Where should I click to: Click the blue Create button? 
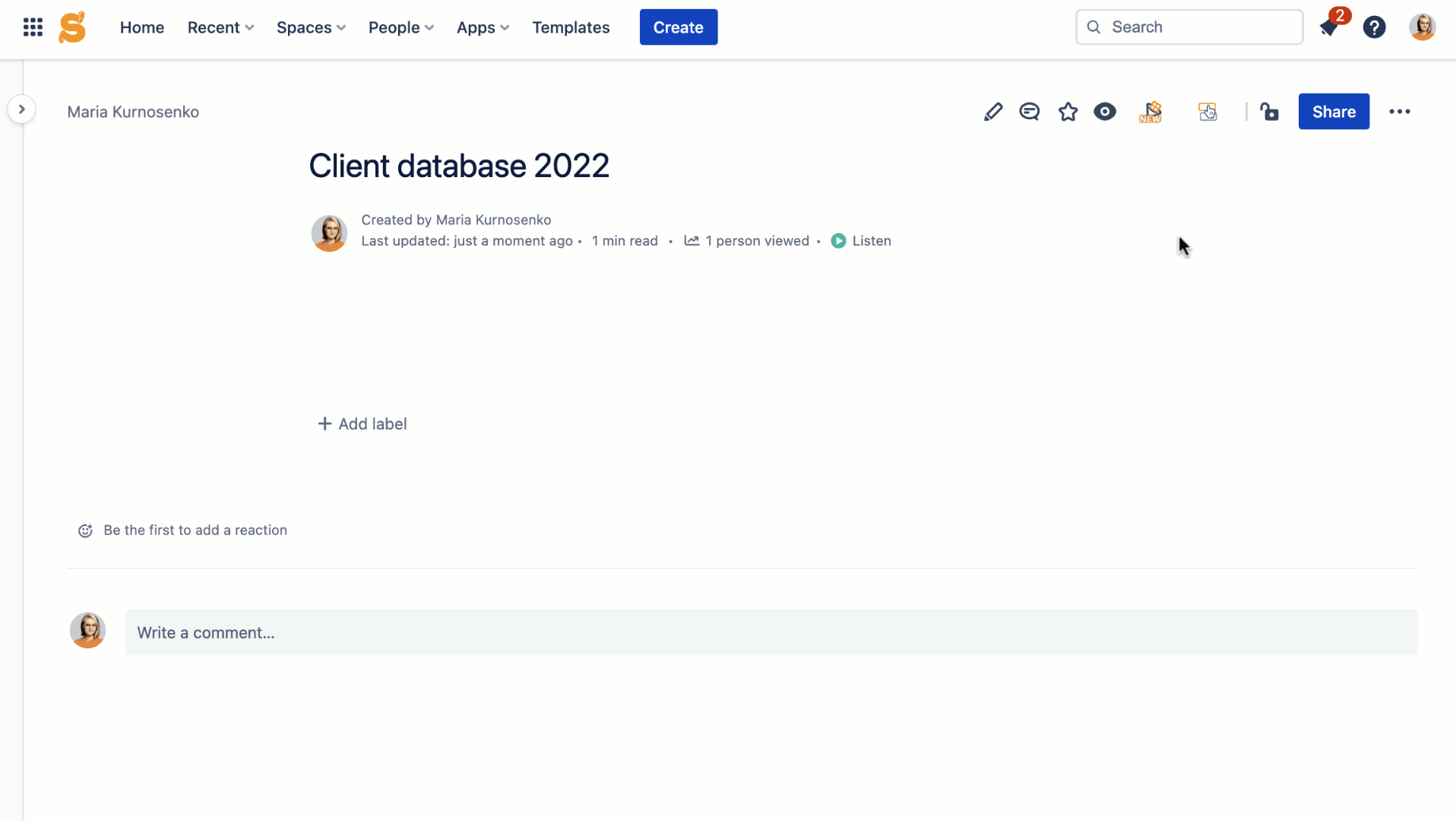point(679,27)
